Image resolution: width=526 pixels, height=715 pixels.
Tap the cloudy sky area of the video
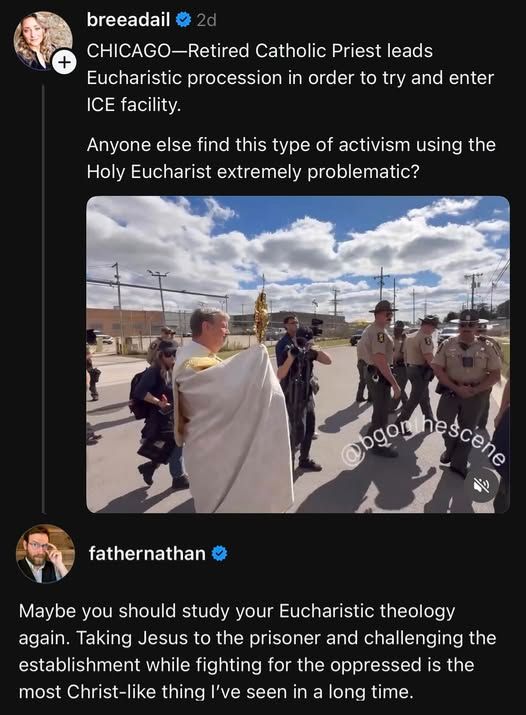pyautogui.click(x=298, y=246)
